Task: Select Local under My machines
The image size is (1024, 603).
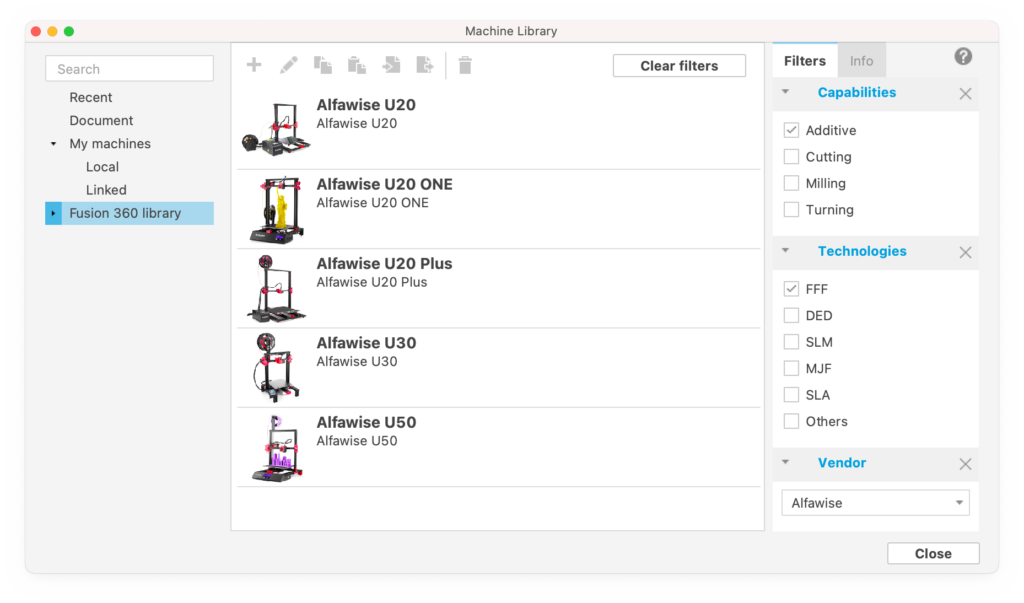Action: pos(102,167)
